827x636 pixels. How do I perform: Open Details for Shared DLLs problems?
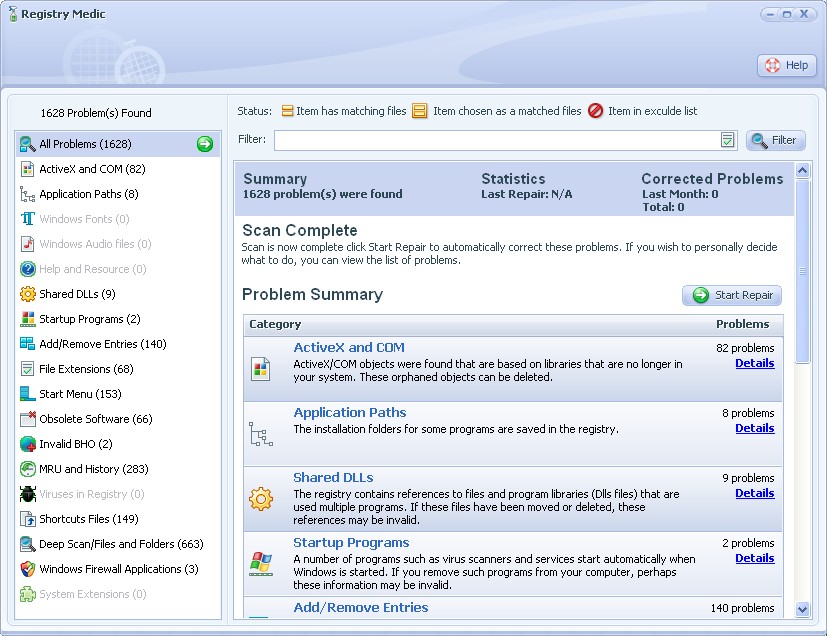pyautogui.click(x=755, y=493)
